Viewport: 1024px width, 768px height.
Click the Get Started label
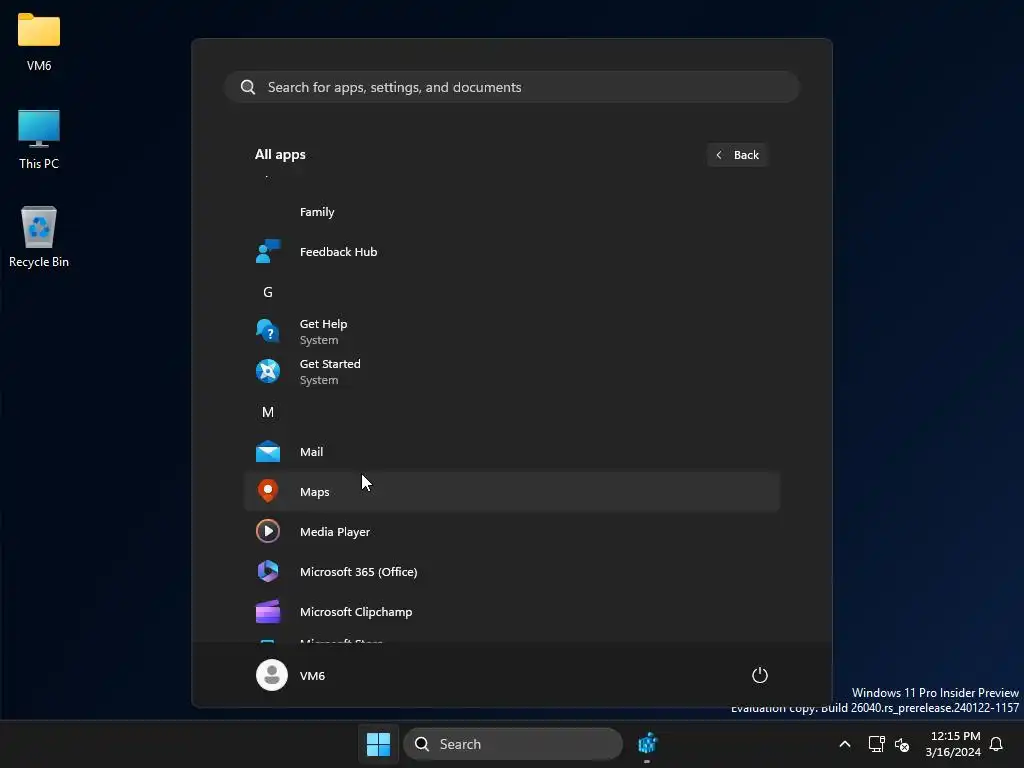[x=330, y=364]
